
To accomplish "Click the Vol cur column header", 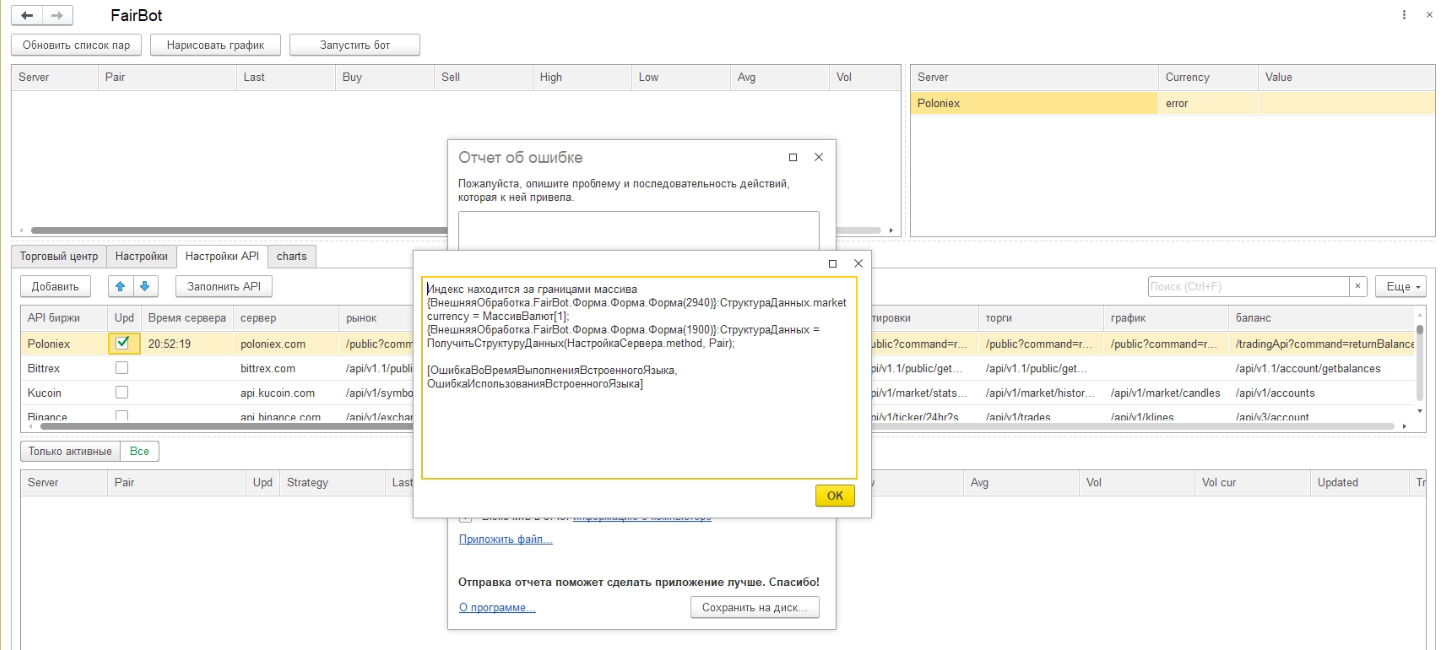I will pos(1252,482).
